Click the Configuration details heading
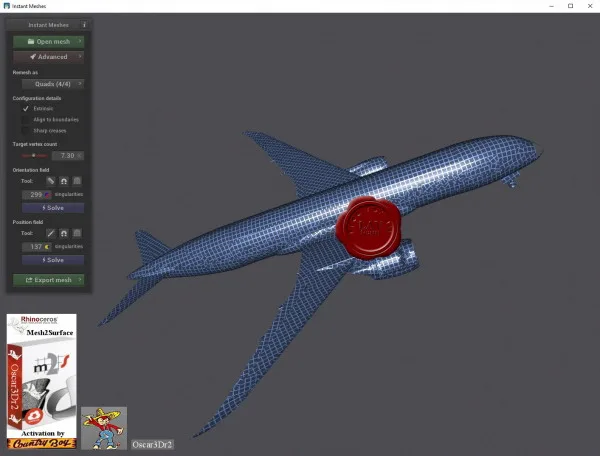Screen dimensions: 600x456 [37, 98]
